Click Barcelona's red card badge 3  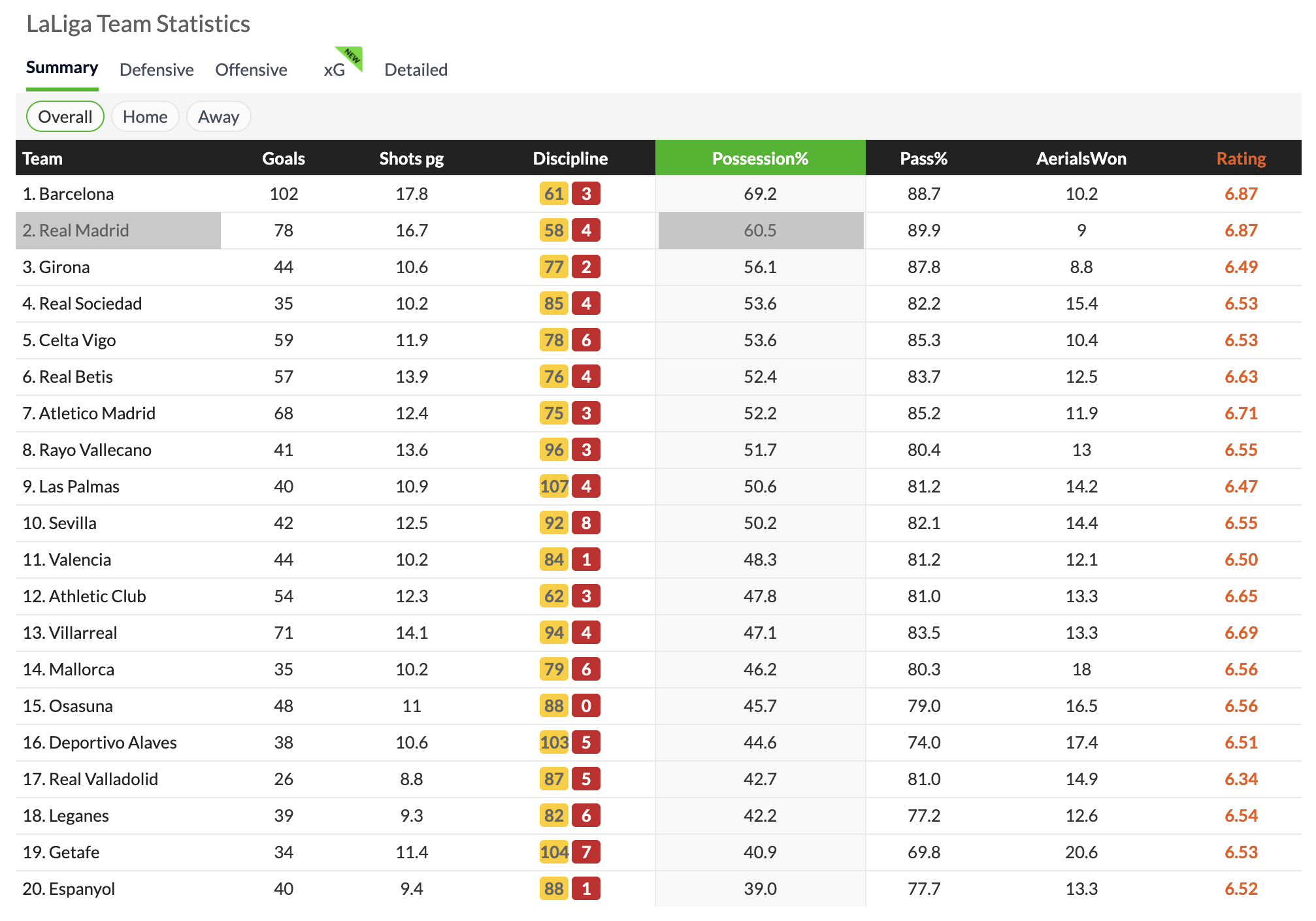[x=586, y=194]
